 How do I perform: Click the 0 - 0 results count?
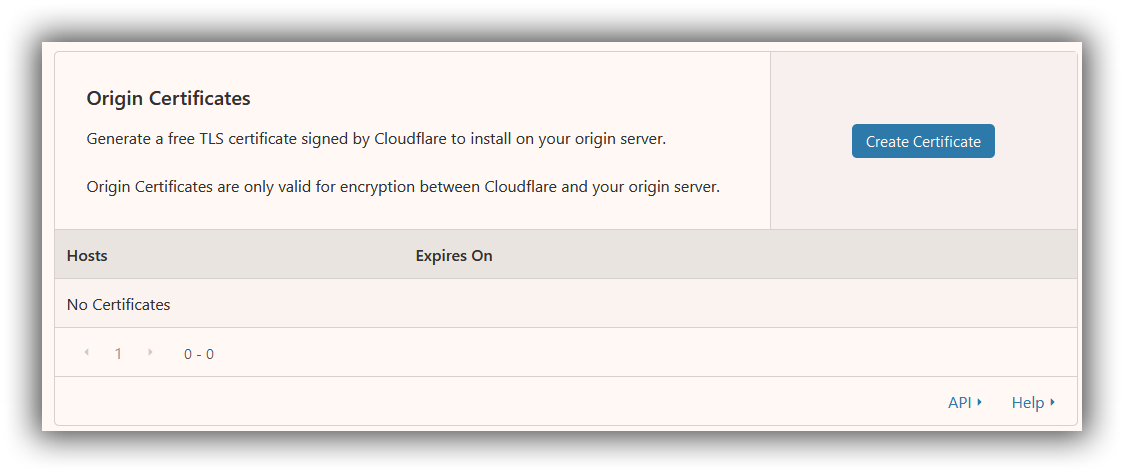tap(199, 354)
